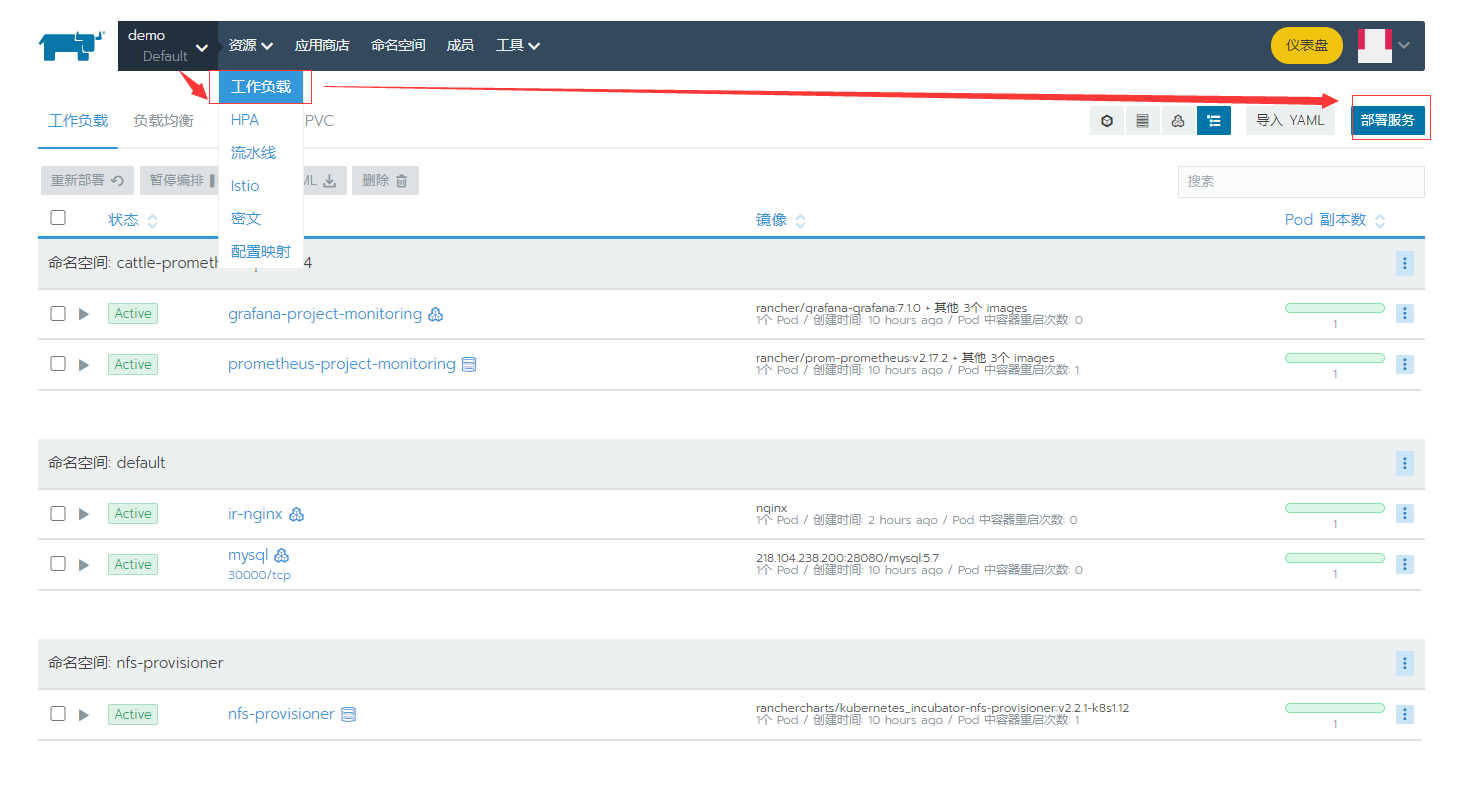
Task: Sort by the Pod 副本数 column
Action: [1335, 220]
